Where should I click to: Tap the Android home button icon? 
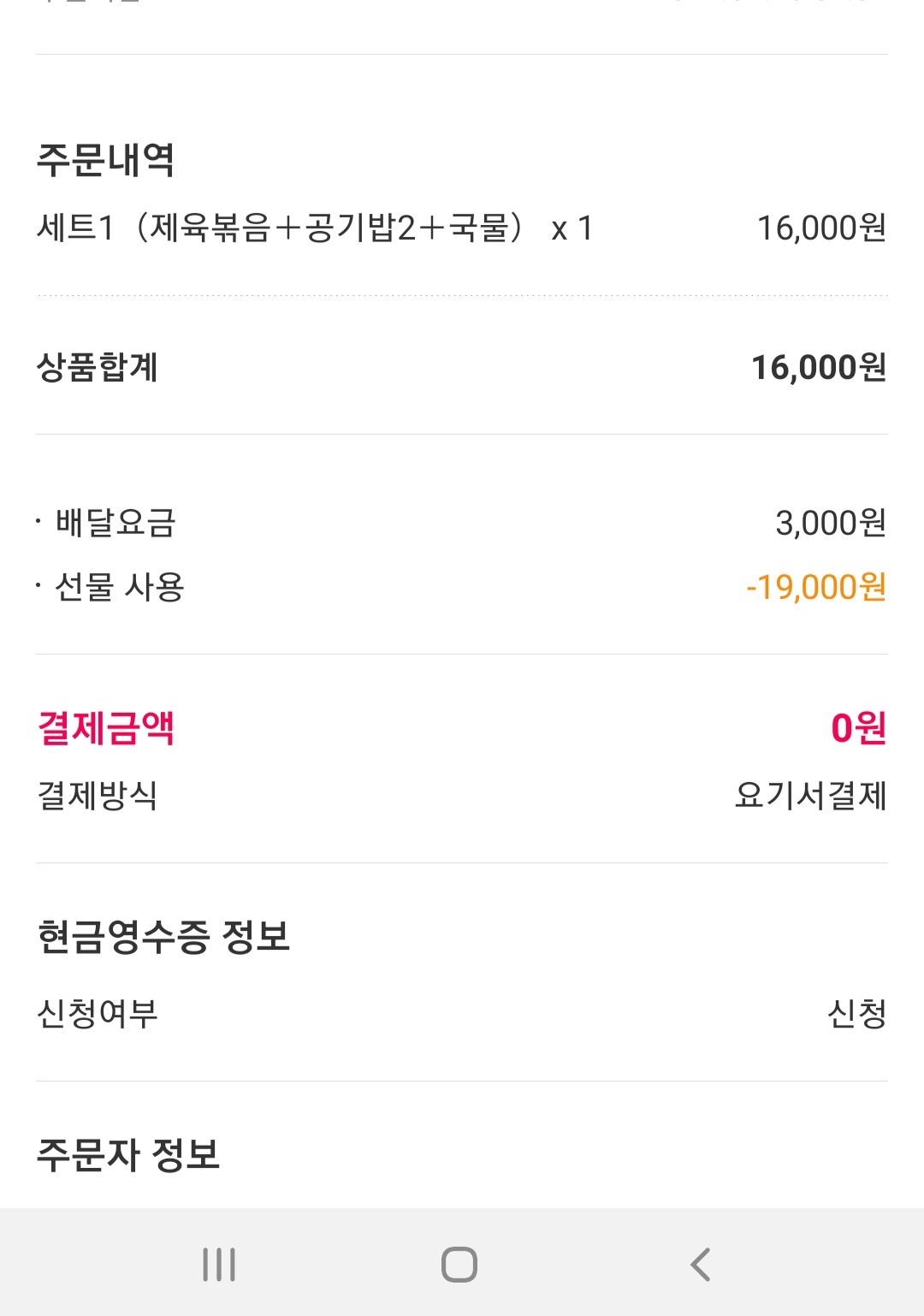pyautogui.click(x=459, y=1265)
